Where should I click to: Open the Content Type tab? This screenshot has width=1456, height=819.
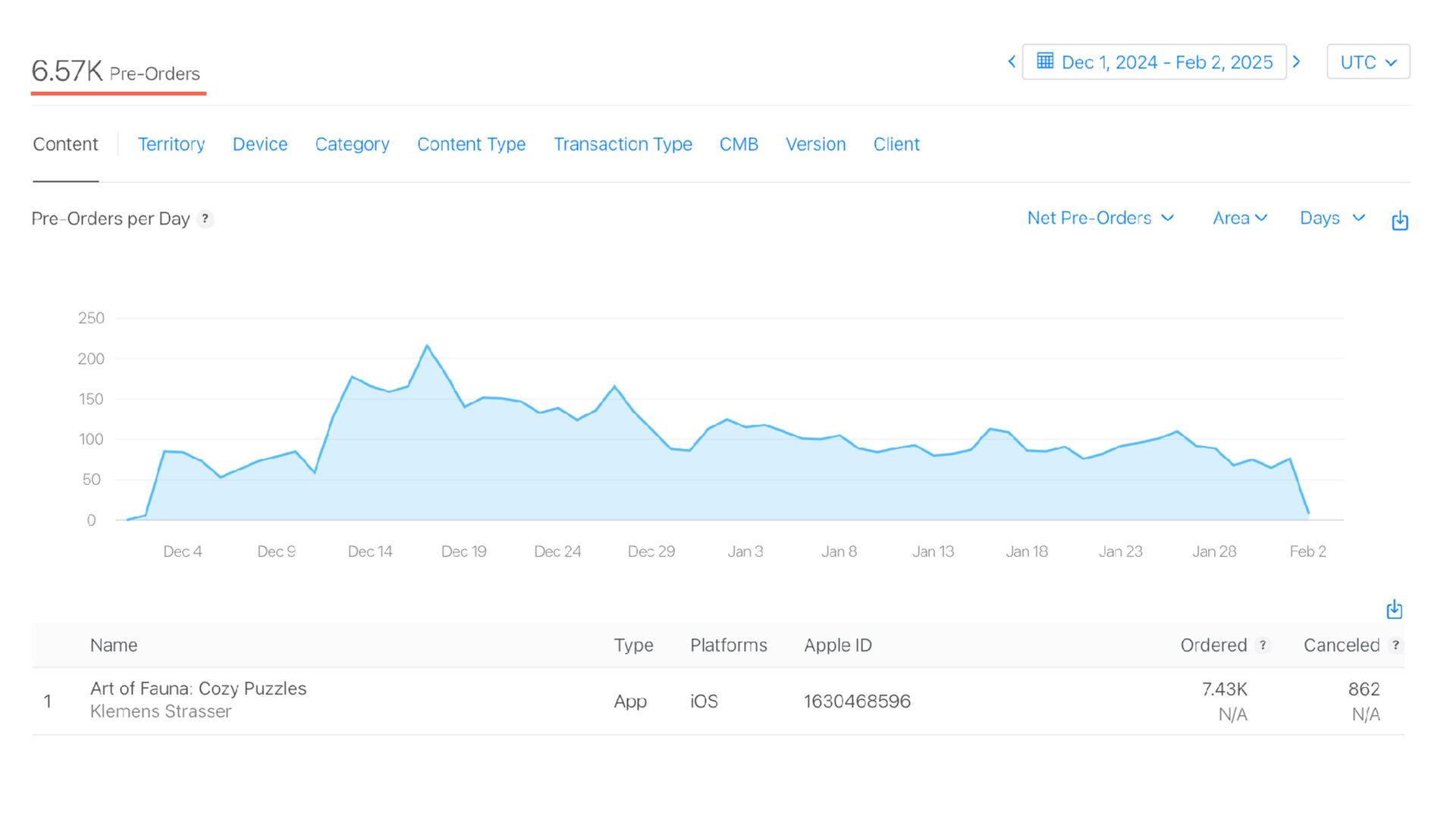(471, 144)
